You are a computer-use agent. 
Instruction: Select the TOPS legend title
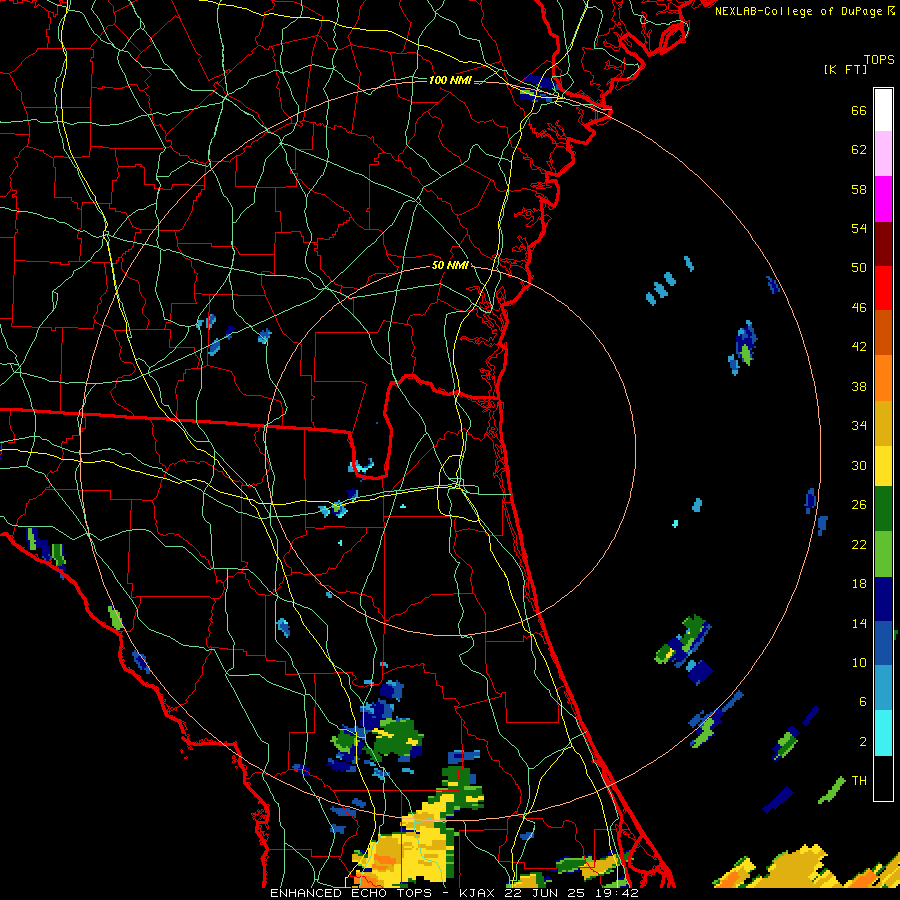[x=879, y=59]
